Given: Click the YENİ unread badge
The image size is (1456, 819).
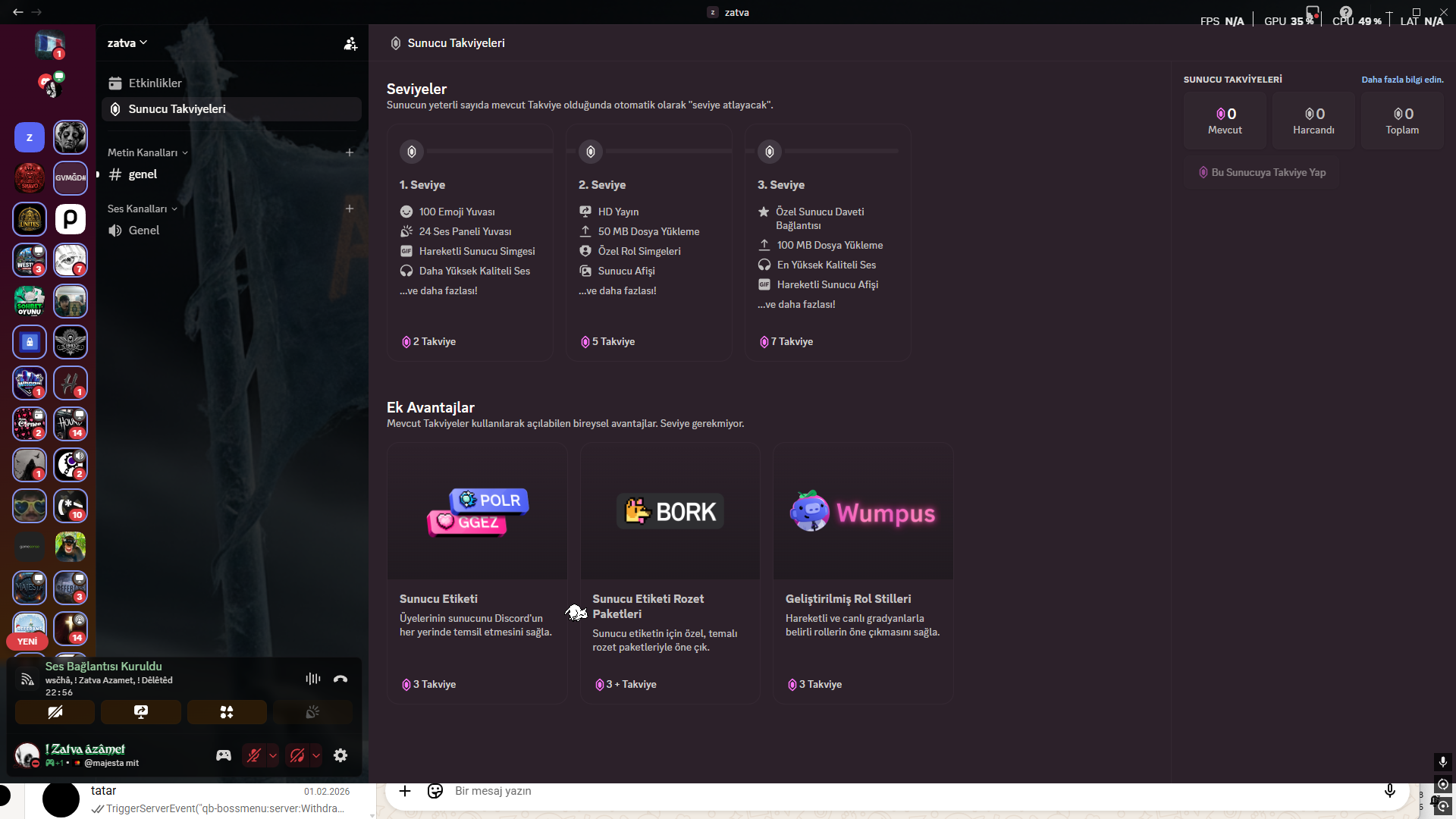Looking at the screenshot, I should (x=27, y=642).
